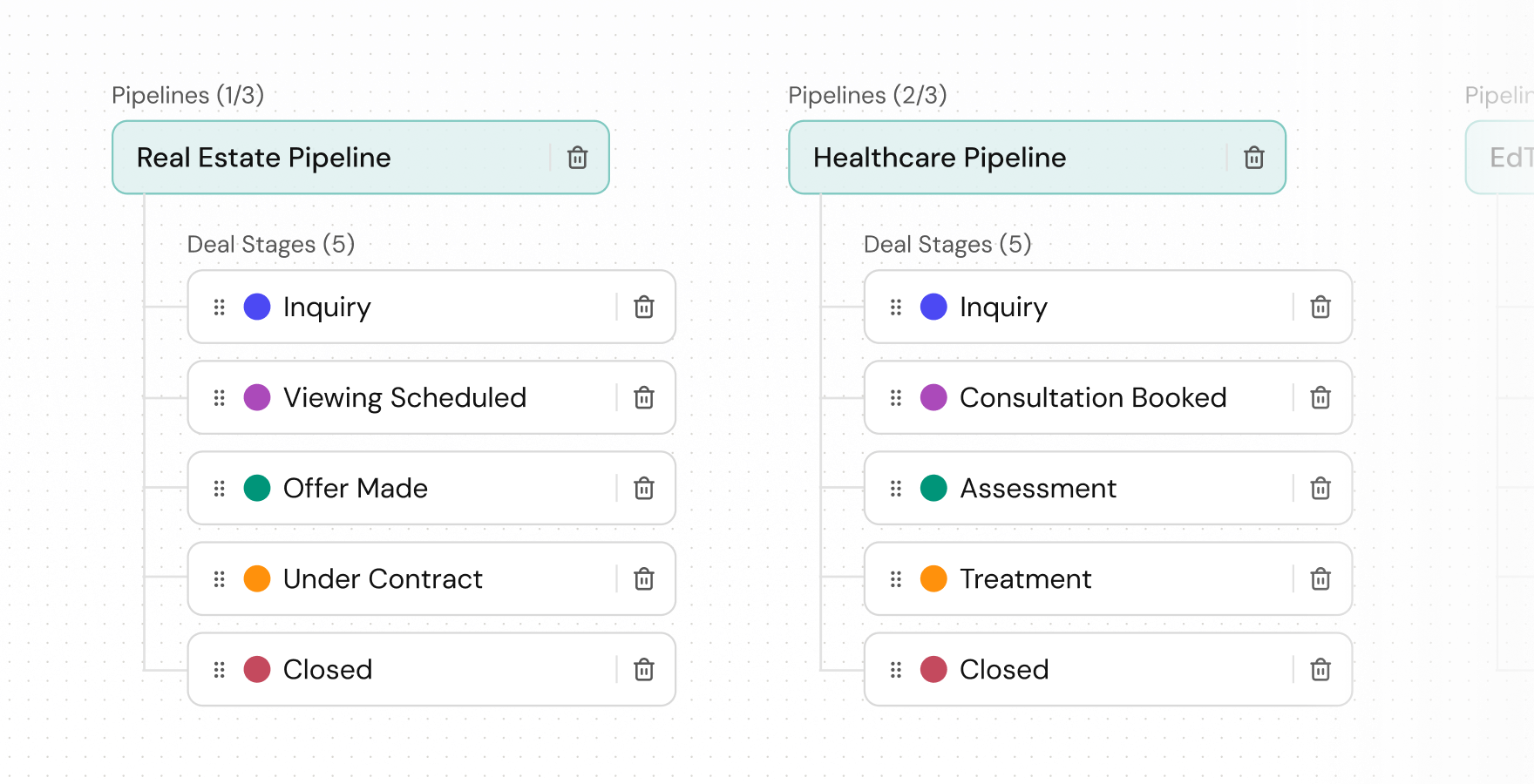
Task: Click purple color dot for Viewing Scheduled
Action: click(257, 398)
